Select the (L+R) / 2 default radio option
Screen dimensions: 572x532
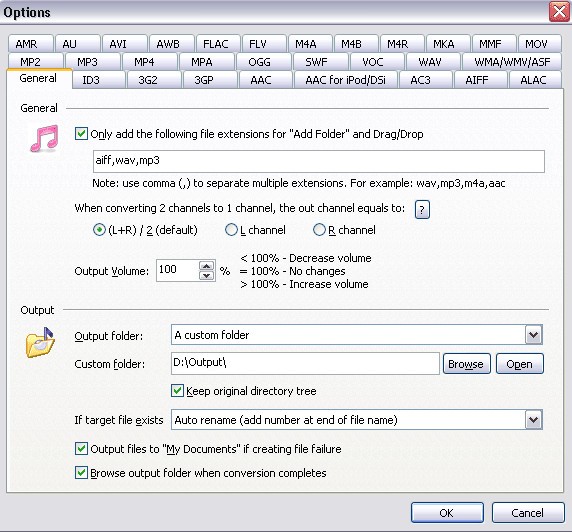click(x=99, y=230)
